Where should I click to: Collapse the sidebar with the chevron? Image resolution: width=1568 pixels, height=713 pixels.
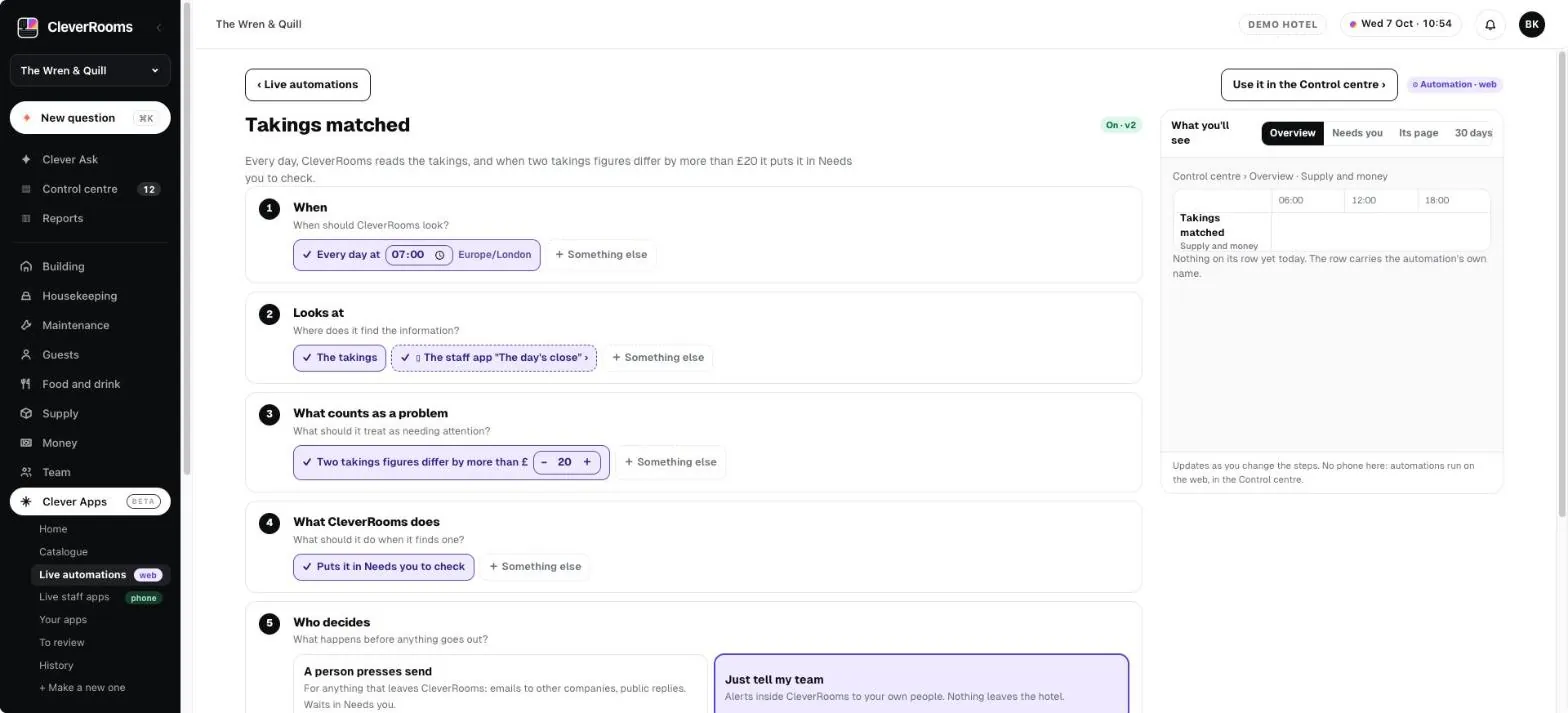click(158, 28)
